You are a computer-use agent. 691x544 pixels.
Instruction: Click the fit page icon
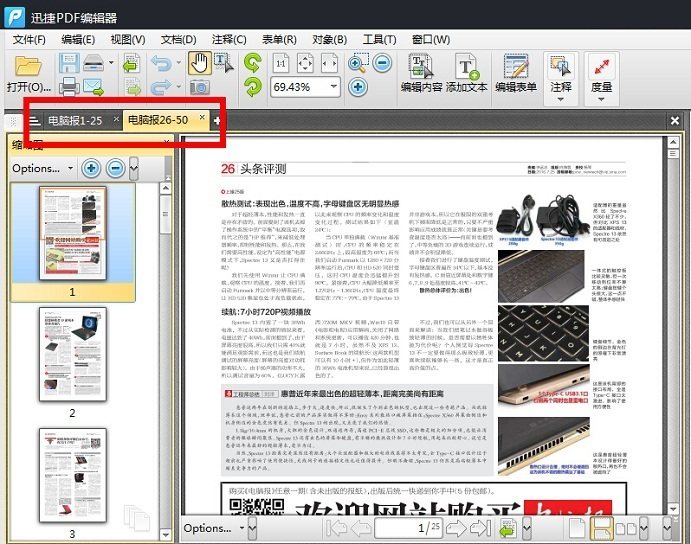click(305, 63)
